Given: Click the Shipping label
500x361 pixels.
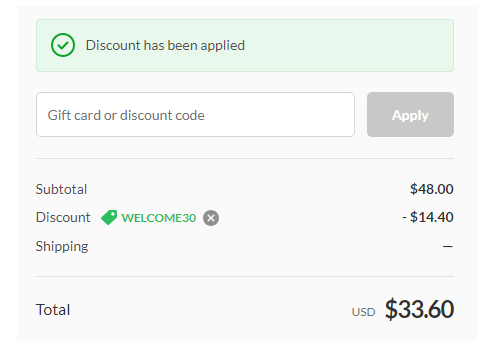Looking at the screenshot, I should pyautogui.click(x=62, y=247).
